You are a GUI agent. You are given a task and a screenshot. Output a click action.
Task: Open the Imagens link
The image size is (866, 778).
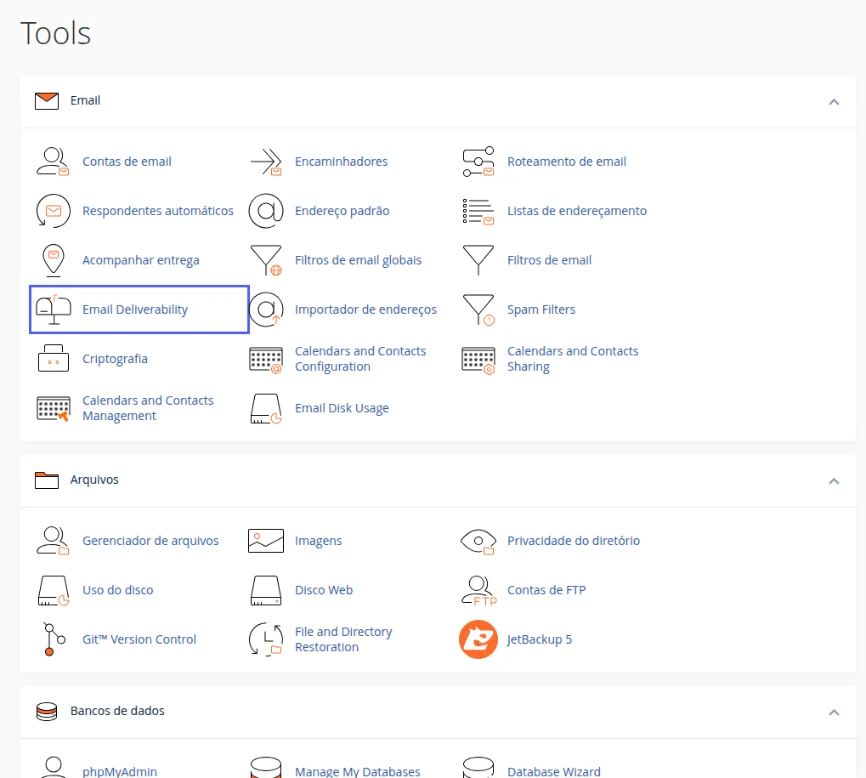coord(318,541)
